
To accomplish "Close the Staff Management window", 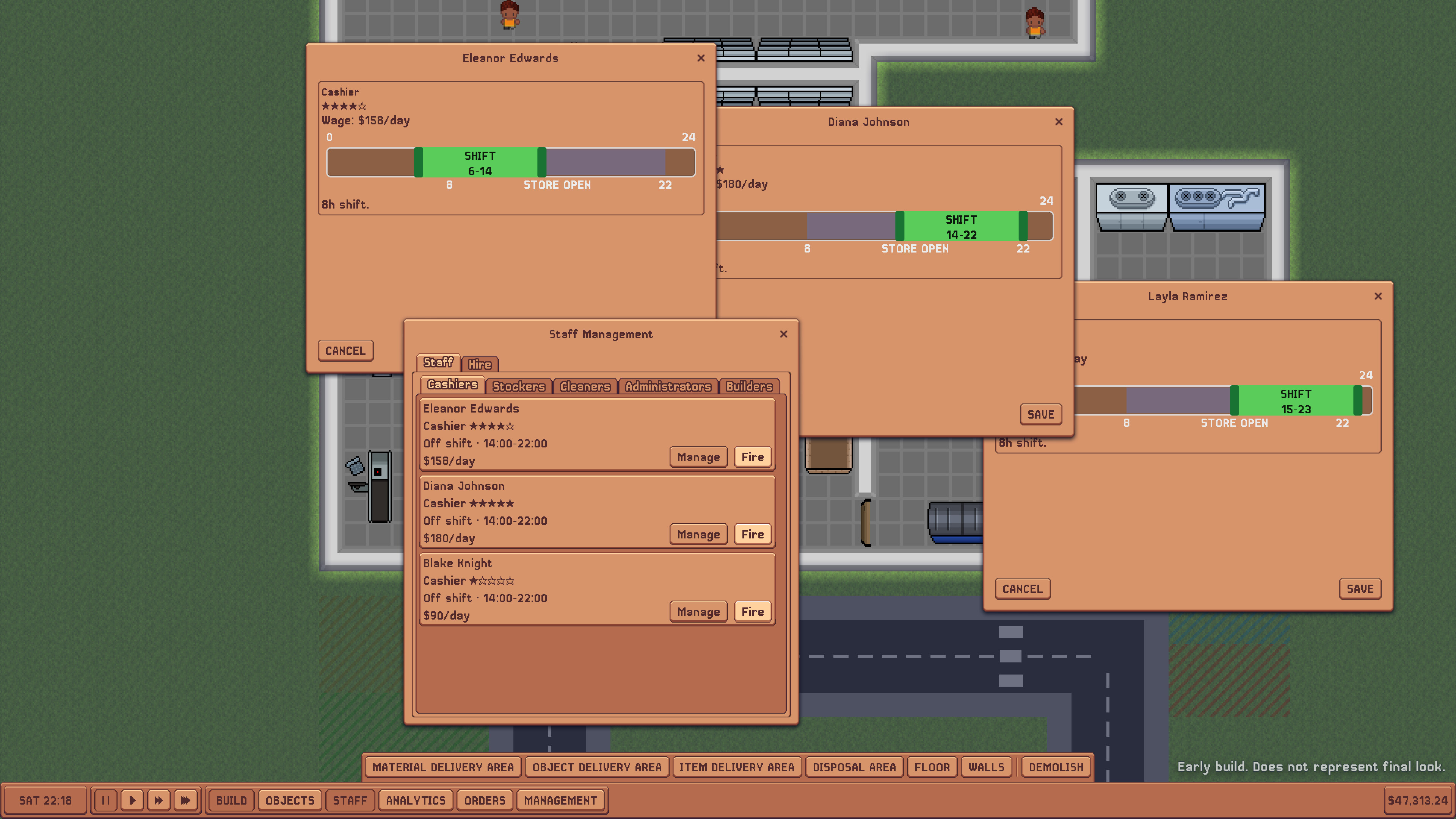I will pyautogui.click(x=783, y=334).
